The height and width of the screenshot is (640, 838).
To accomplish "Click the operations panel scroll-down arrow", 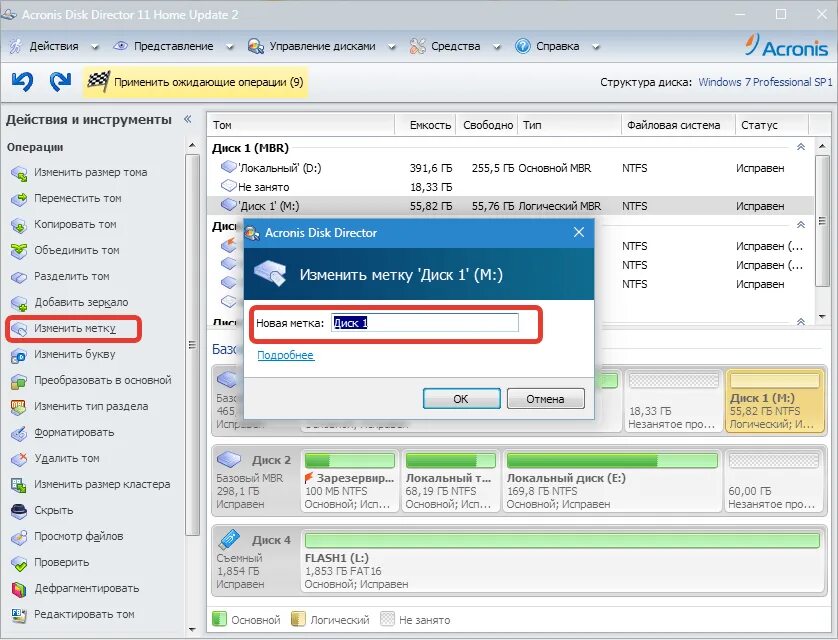I will (x=192, y=630).
